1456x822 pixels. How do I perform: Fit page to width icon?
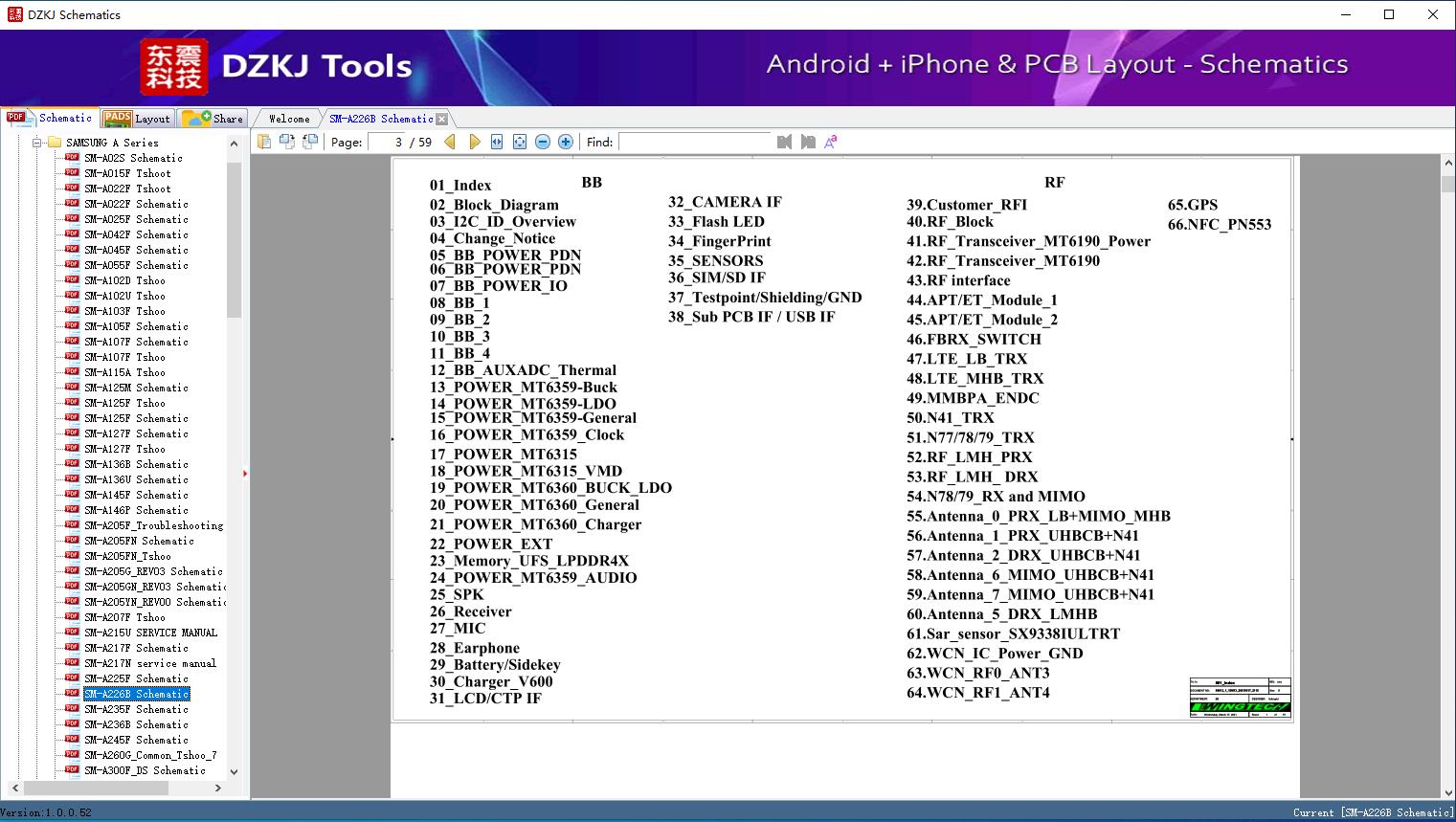(x=497, y=142)
